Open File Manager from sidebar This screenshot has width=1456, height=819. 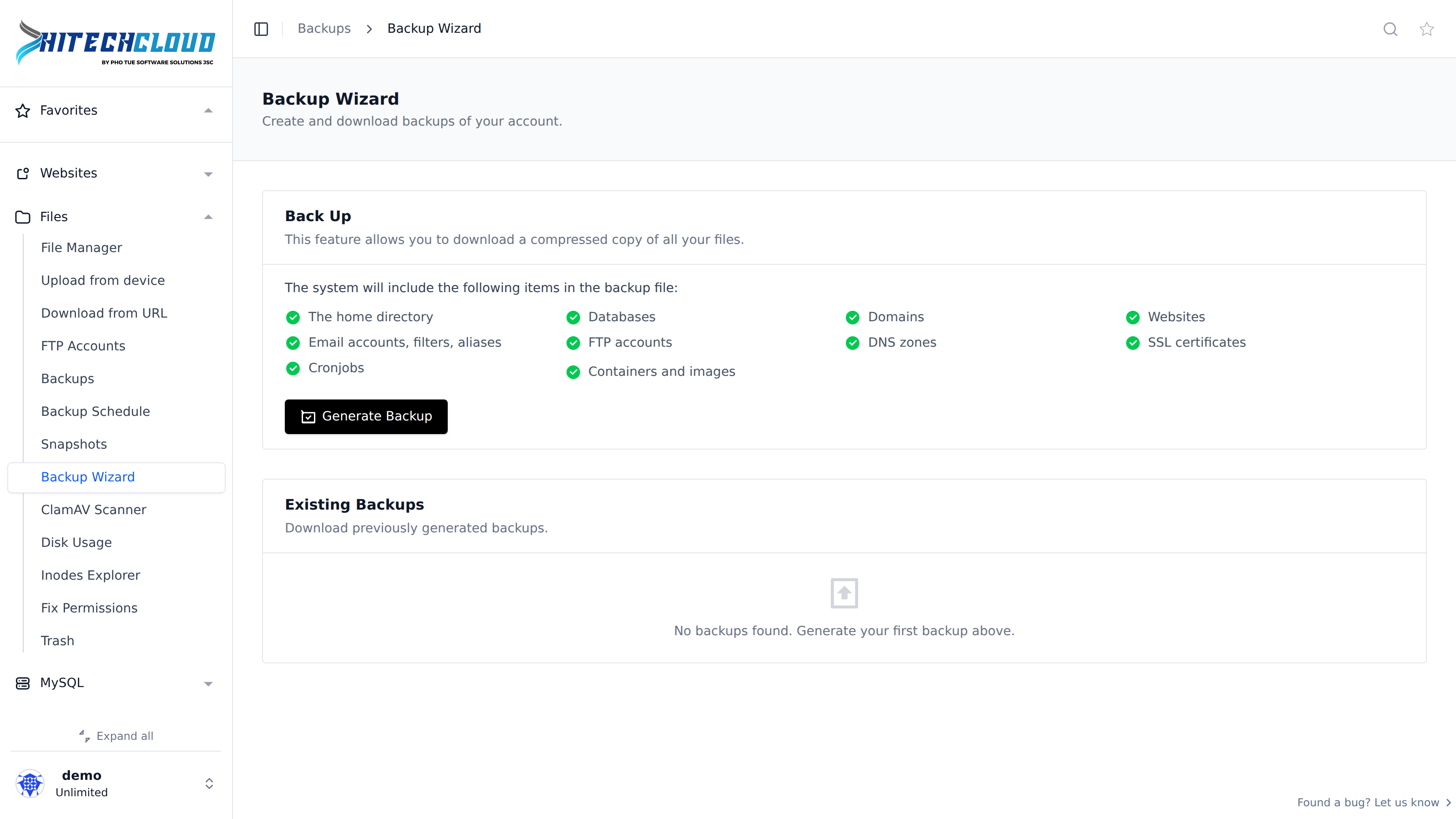click(81, 248)
